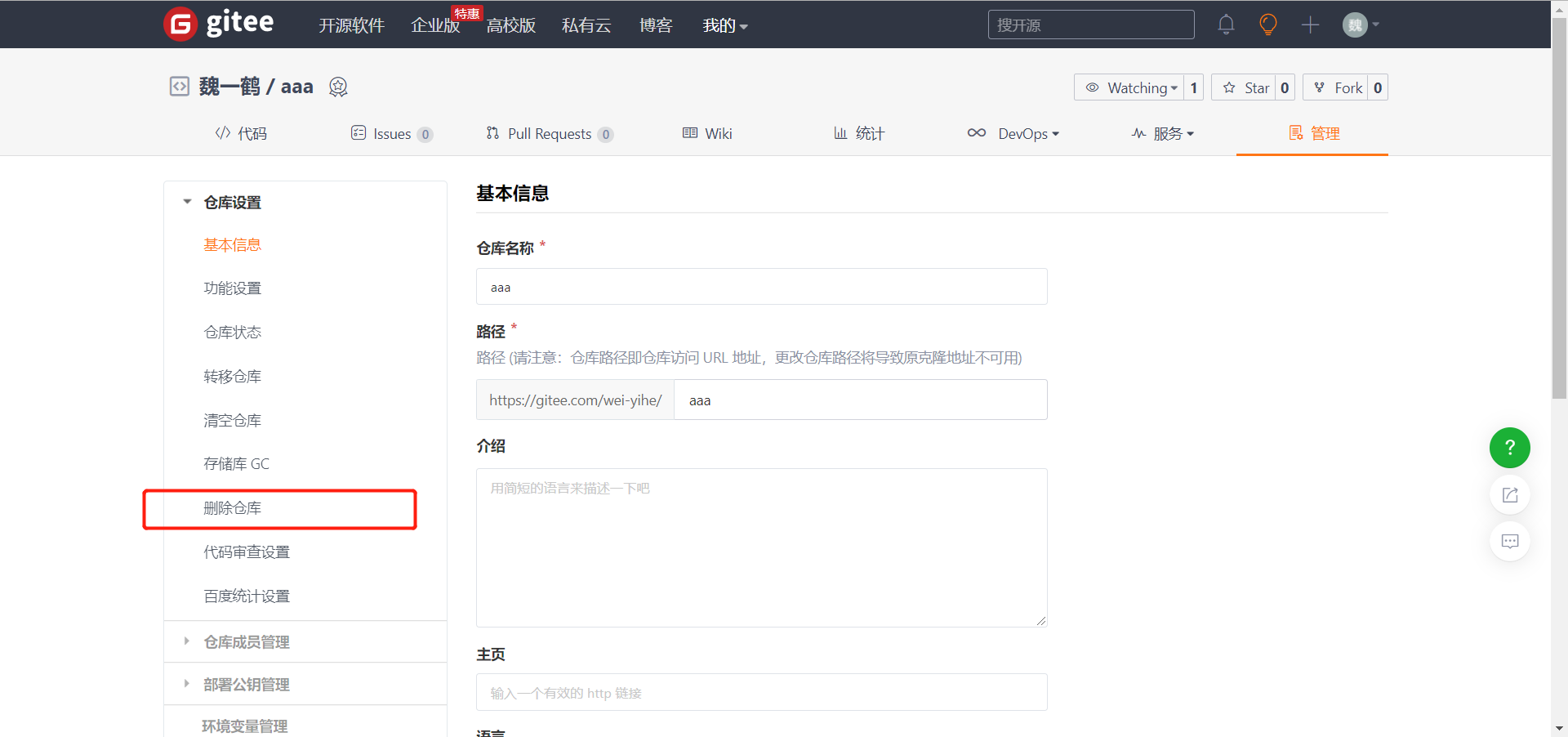Select 存储库 GC in the sidebar

pos(236,463)
